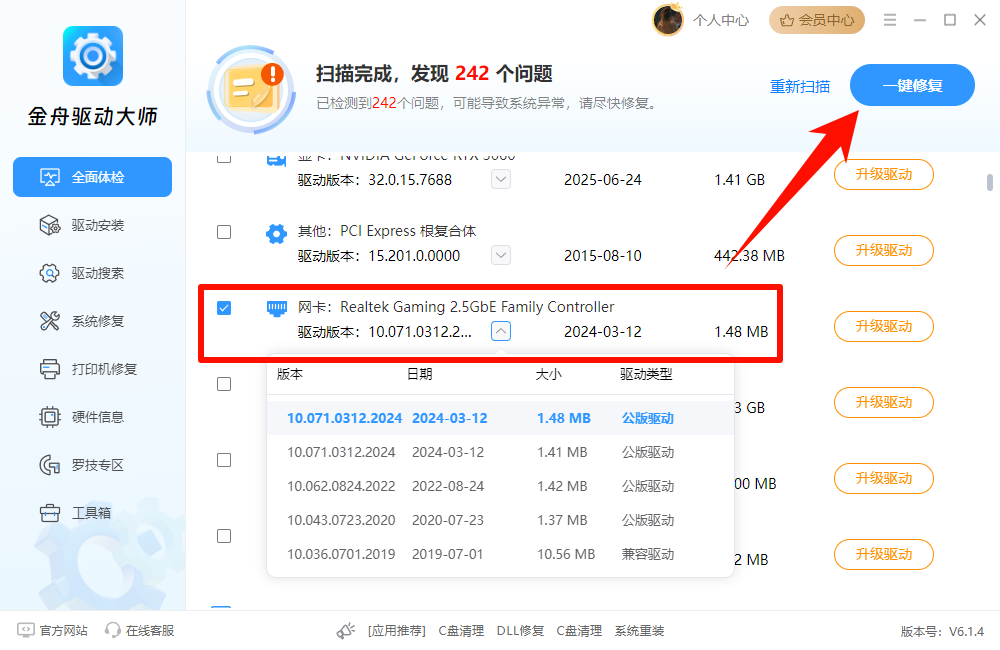Open 打印机修复 section
Viewport: 1000px width, 650px height.
[92, 369]
